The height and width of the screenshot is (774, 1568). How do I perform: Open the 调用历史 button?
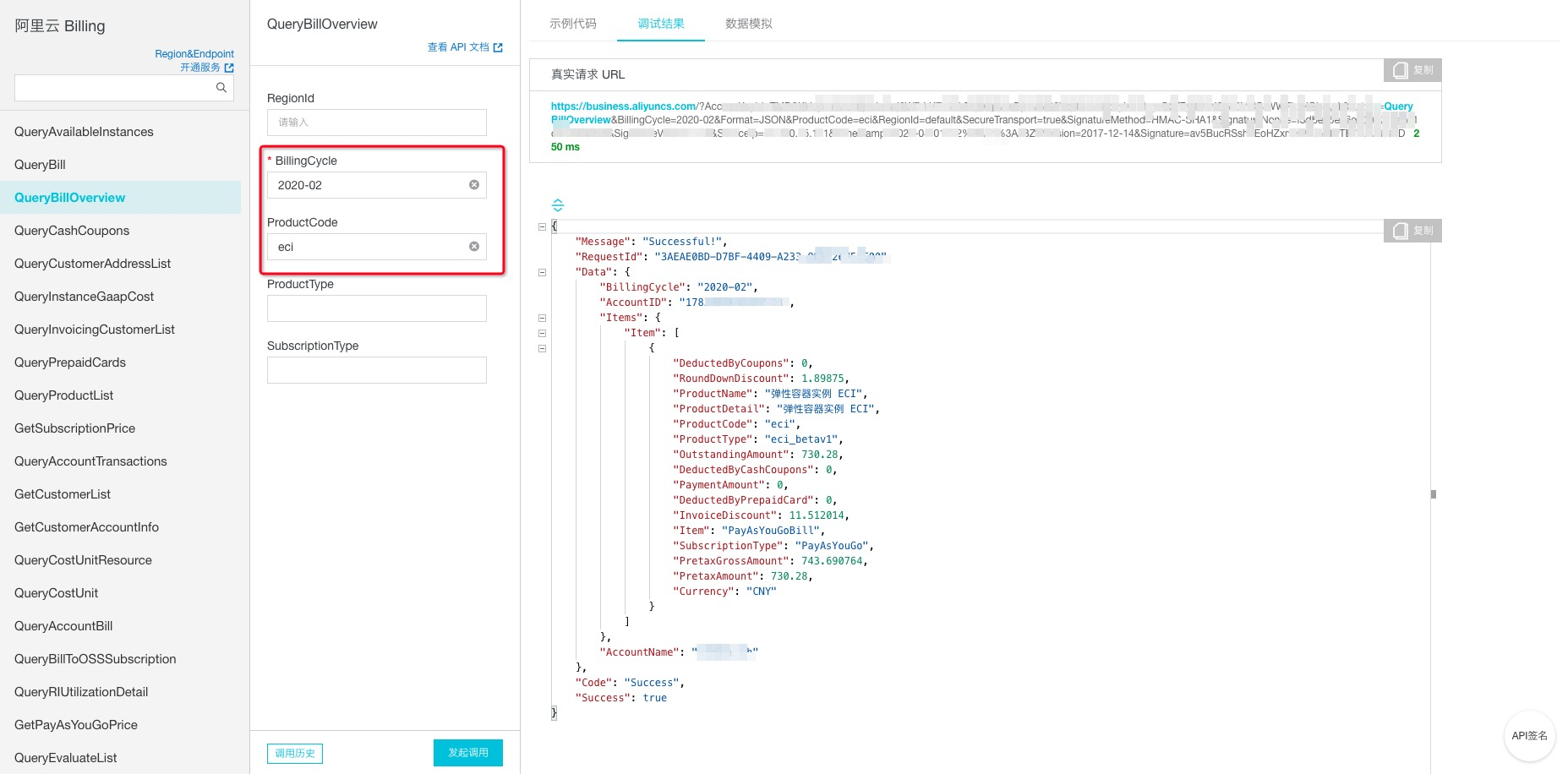point(295,754)
